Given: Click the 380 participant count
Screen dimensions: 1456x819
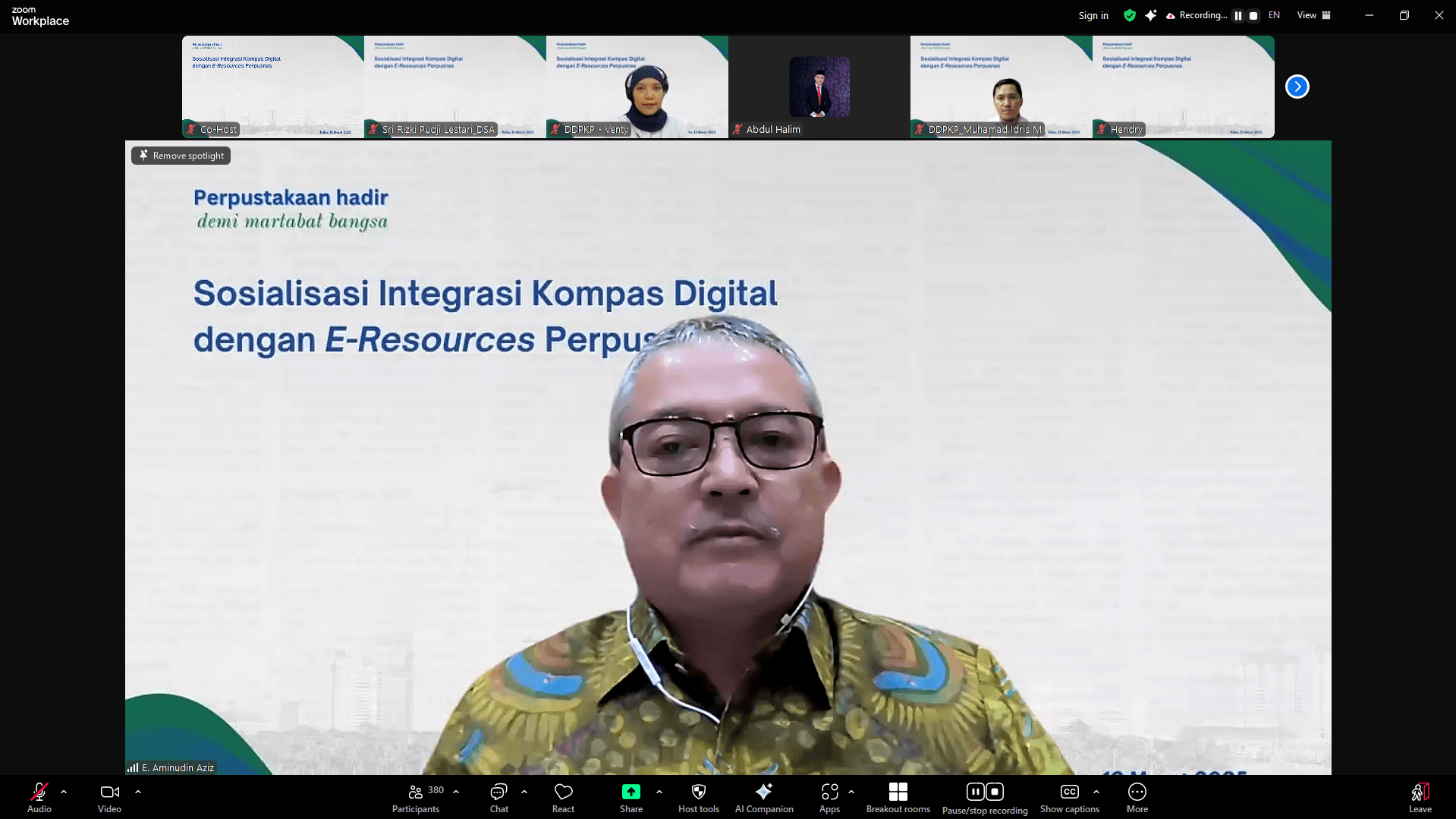Looking at the screenshot, I should click(436, 790).
